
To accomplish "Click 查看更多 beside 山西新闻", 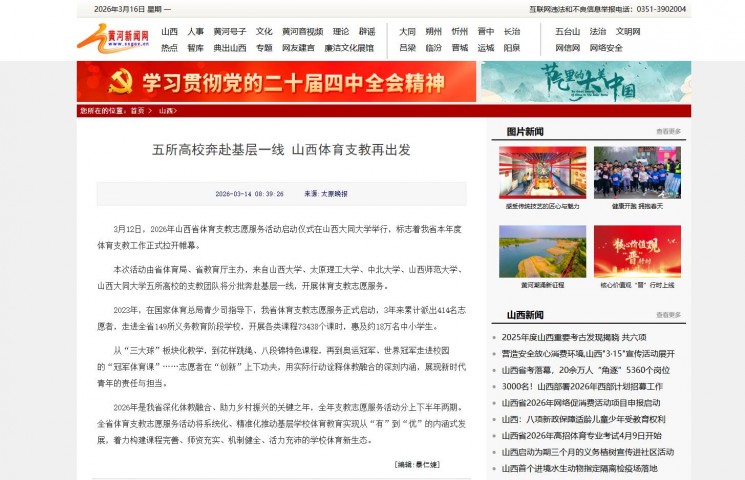I will [x=668, y=315].
